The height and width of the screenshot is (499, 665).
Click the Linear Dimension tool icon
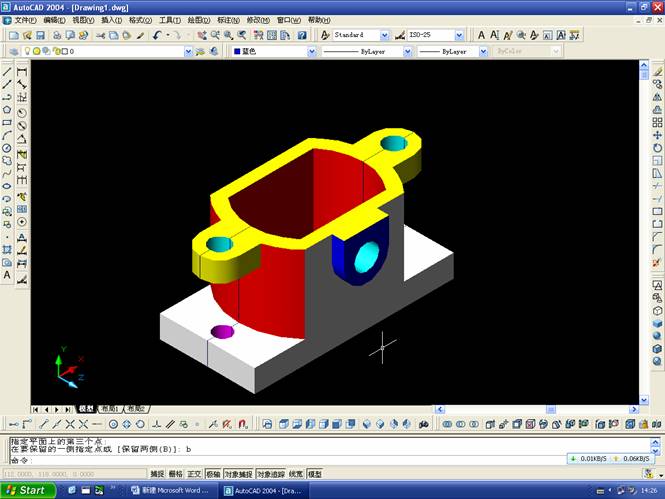[x=22, y=72]
